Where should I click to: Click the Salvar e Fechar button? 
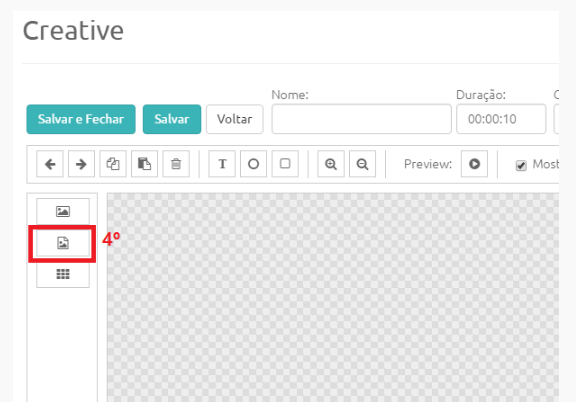pyautogui.click(x=81, y=119)
